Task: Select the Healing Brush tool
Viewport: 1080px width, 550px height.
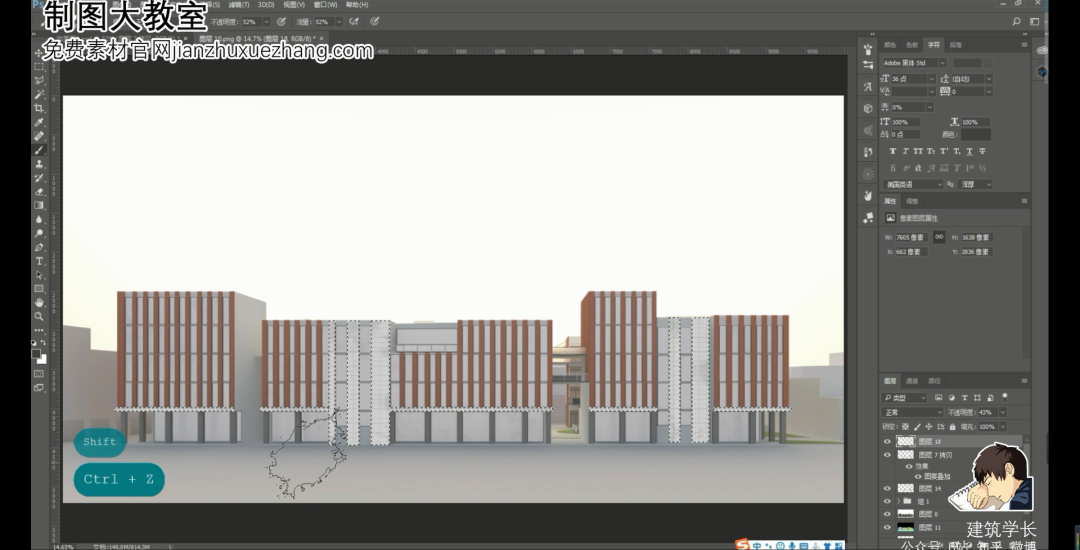Action: coord(39,136)
